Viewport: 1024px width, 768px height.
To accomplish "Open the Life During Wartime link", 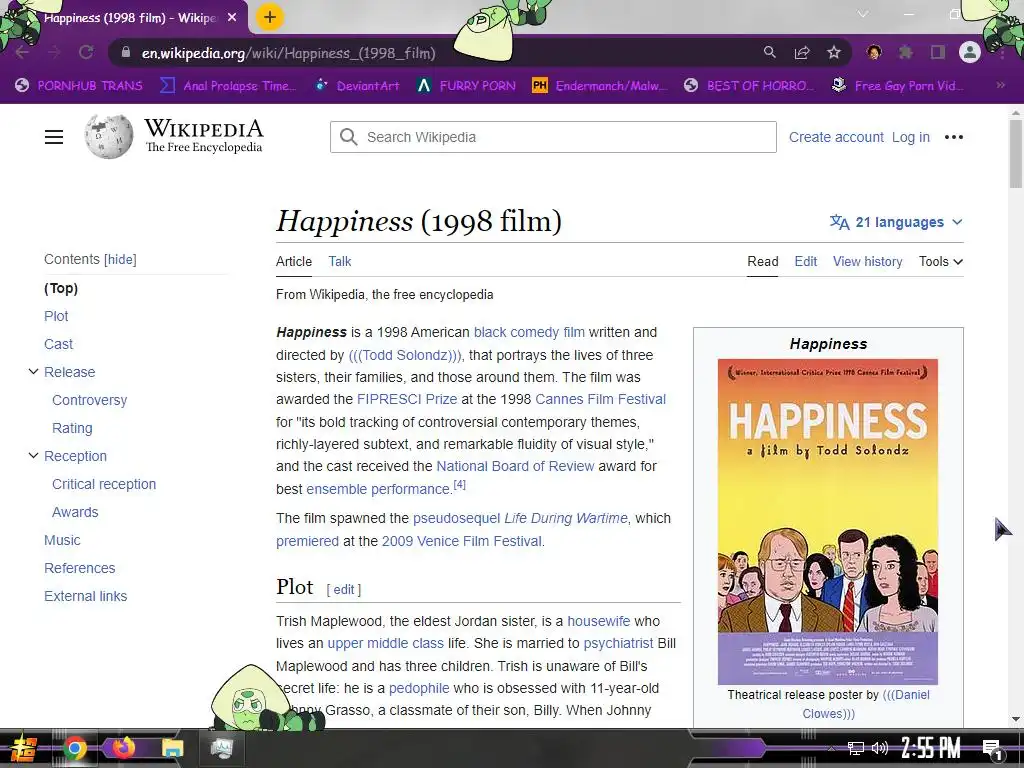I will click(566, 519).
